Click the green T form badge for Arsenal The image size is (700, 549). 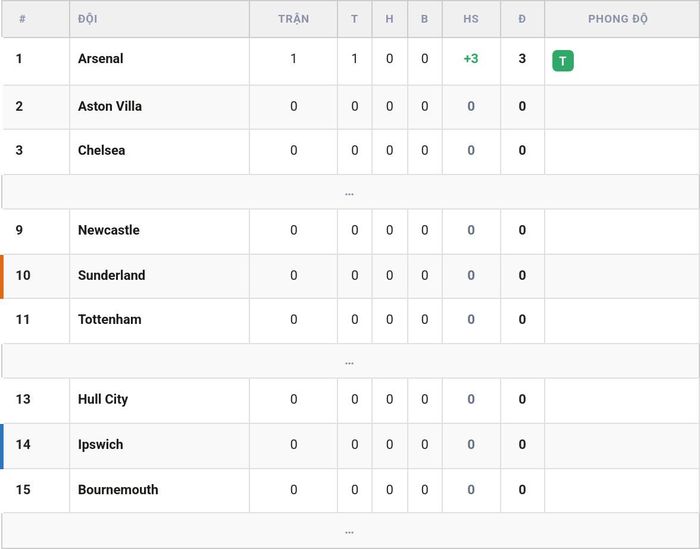[x=562, y=61]
